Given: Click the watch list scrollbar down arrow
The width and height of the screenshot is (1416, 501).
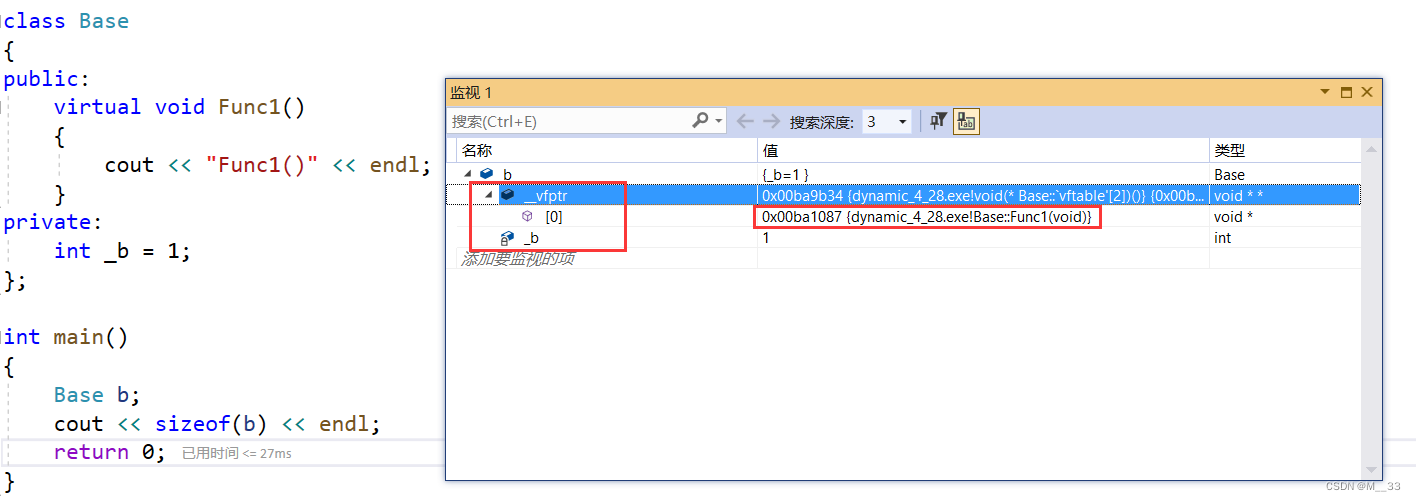Looking at the screenshot, I should pyautogui.click(x=1371, y=468).
